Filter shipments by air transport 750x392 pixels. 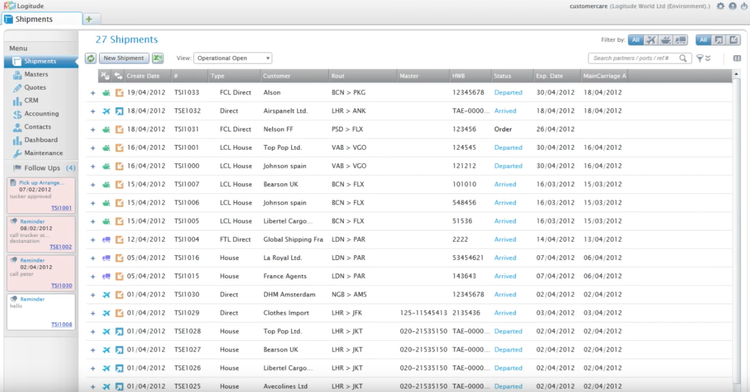click(651, 40)
